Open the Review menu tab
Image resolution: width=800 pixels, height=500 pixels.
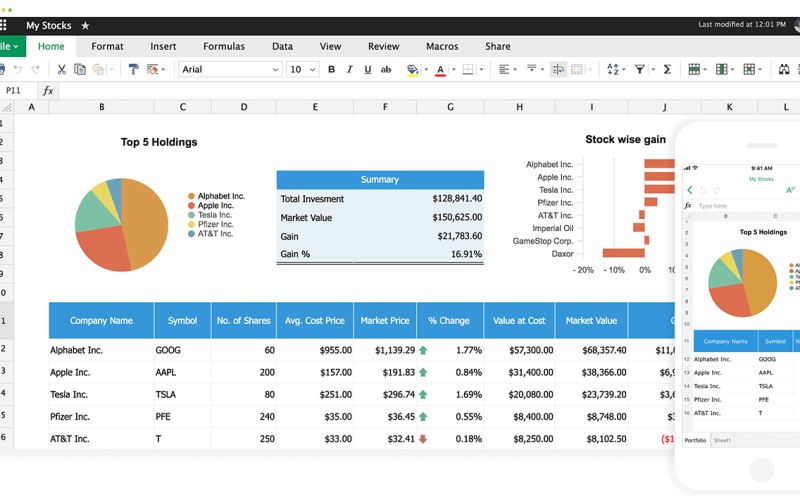384,46
